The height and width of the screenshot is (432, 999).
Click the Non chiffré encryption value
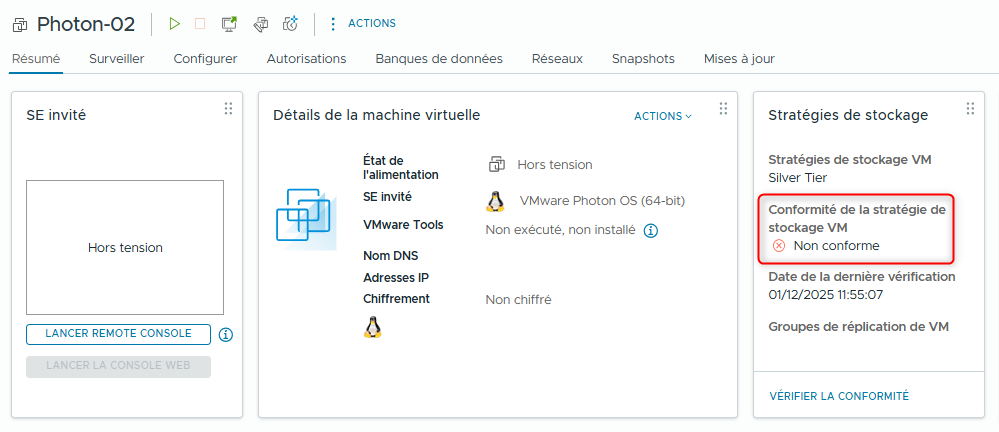(x=518, y=299)
